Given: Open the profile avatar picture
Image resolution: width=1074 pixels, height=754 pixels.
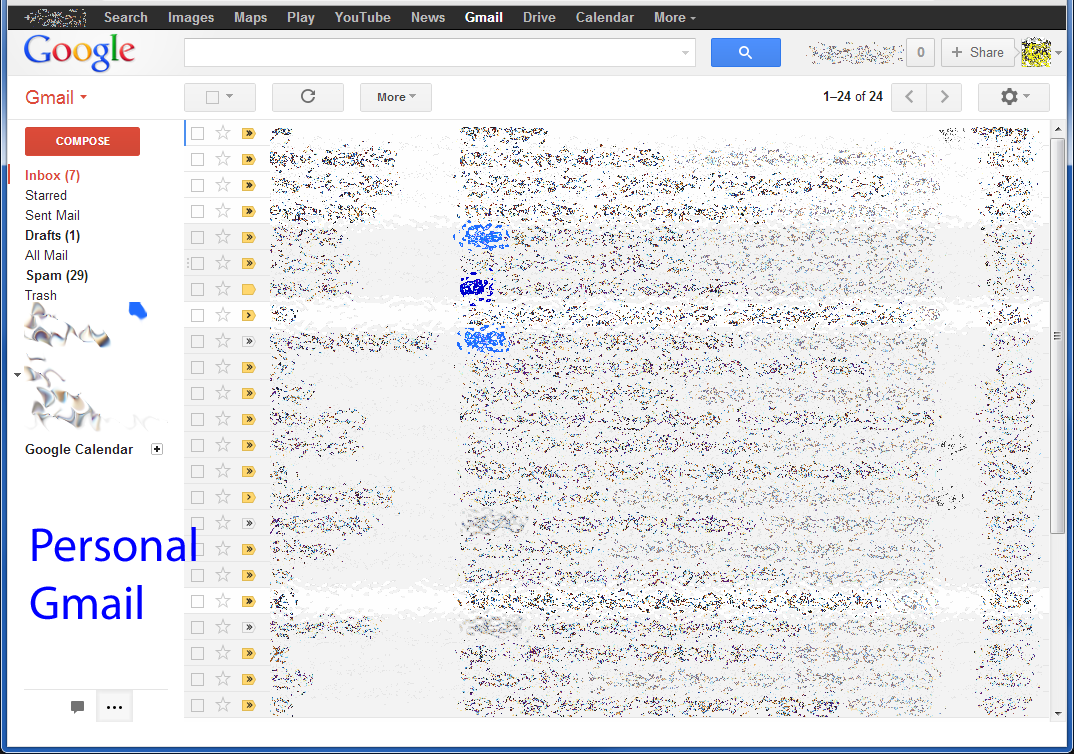Looking at the screenshot, I should [x=1036, y=53].
